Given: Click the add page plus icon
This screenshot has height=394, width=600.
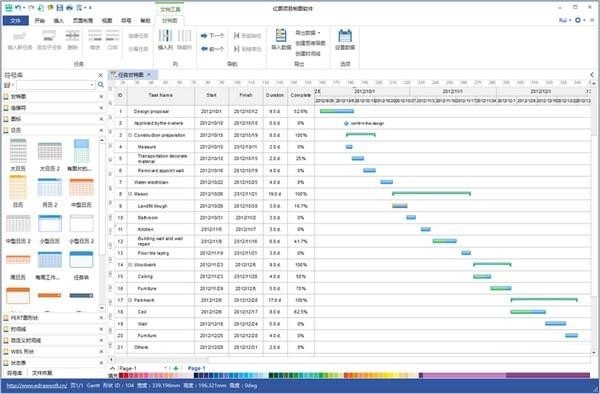Looking at the screenshot, I should (x=176, y=368).
